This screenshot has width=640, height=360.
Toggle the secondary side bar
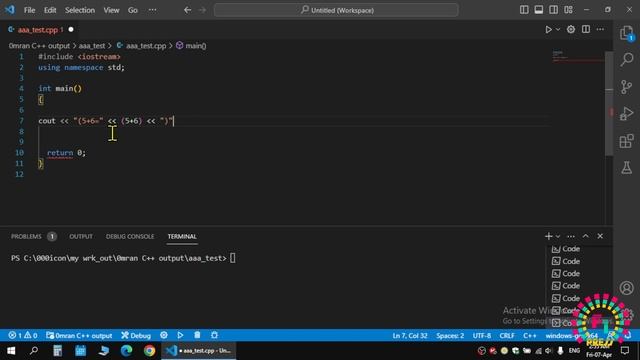pyautogui.click(x=553, y=10)
